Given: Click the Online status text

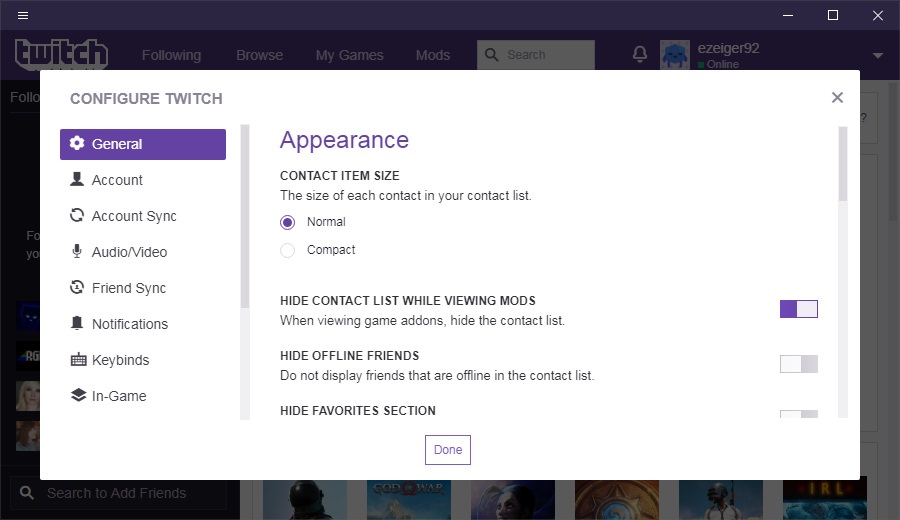Looking at the screenshot, I should tap(723, 64).
